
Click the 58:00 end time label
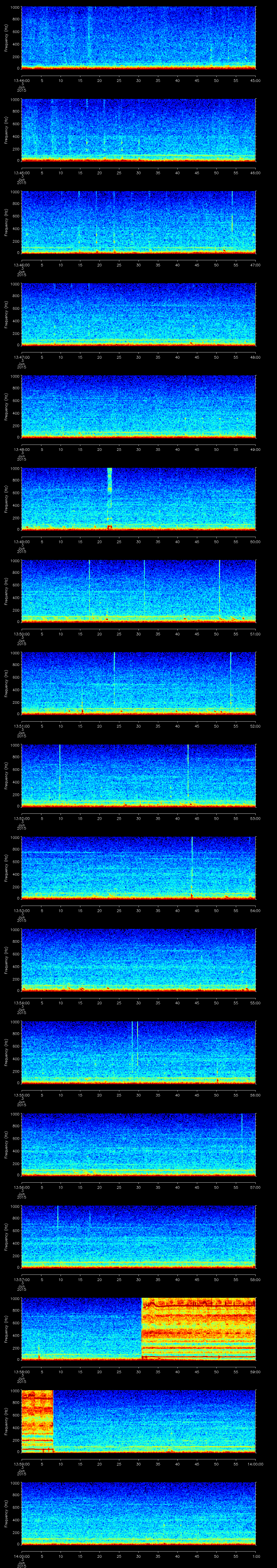click(x=256, y=1279)
